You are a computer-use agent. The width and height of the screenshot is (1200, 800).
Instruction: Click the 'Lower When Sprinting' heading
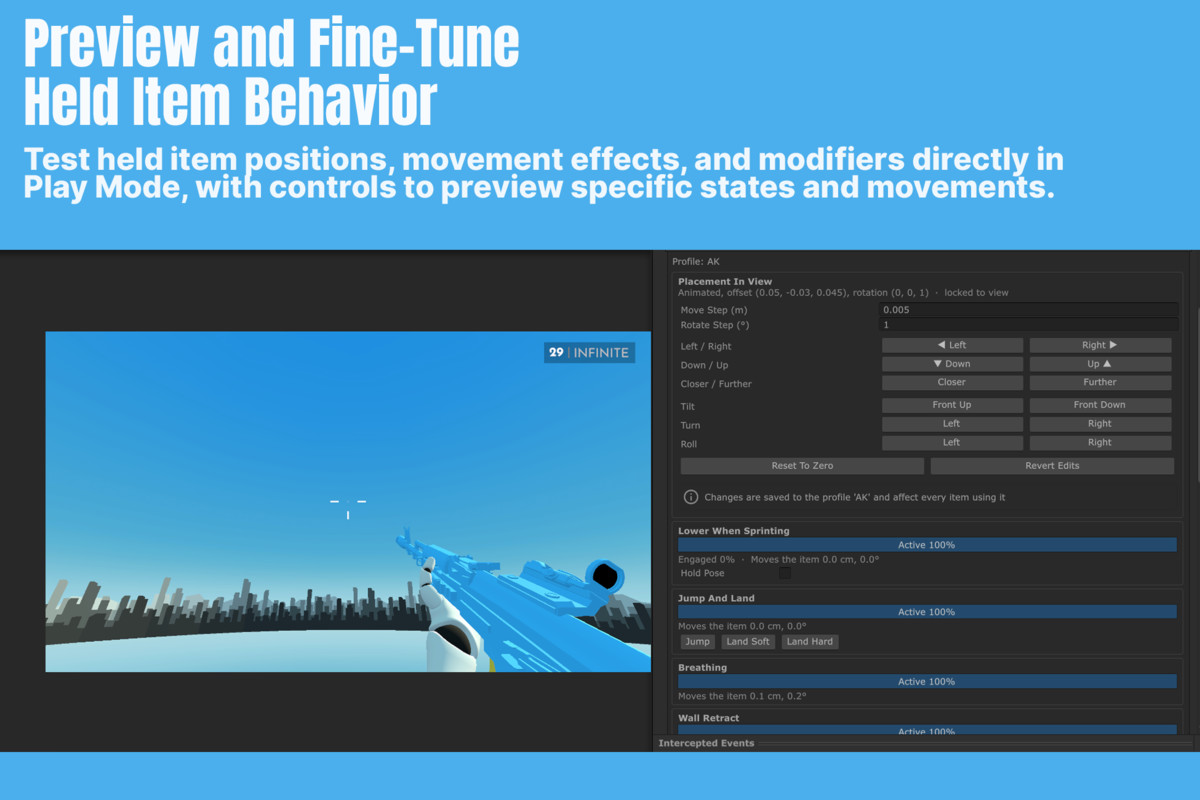click(x=733, y=531)
